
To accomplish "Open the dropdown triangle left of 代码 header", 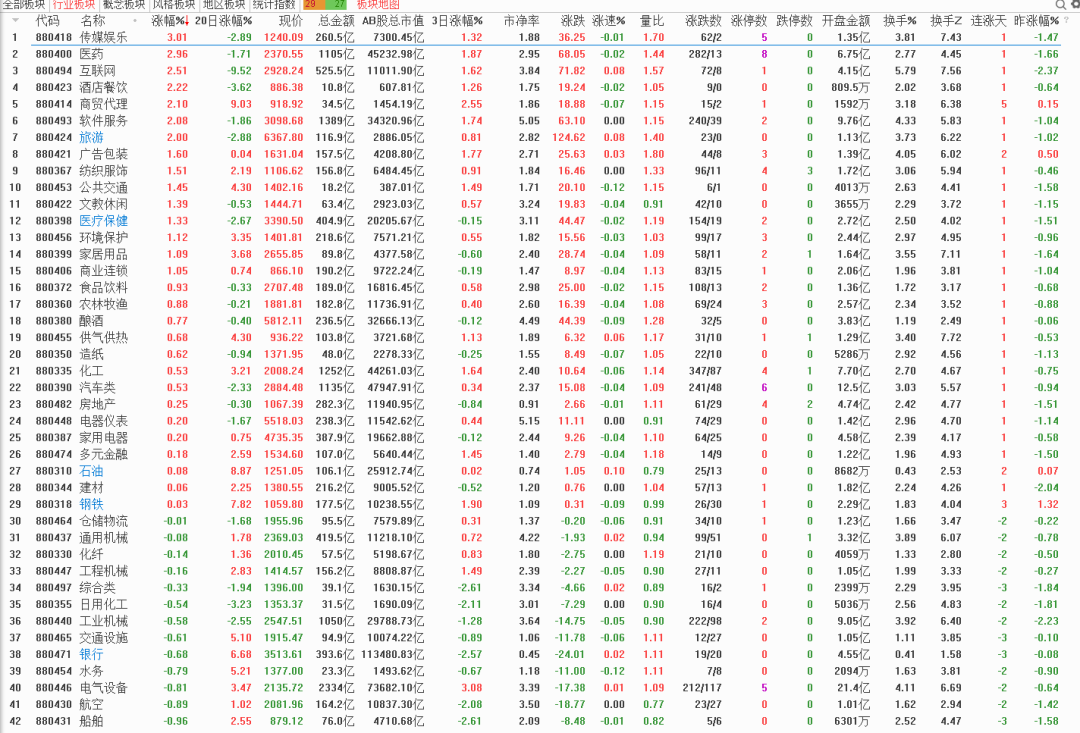I will (15, 21).
